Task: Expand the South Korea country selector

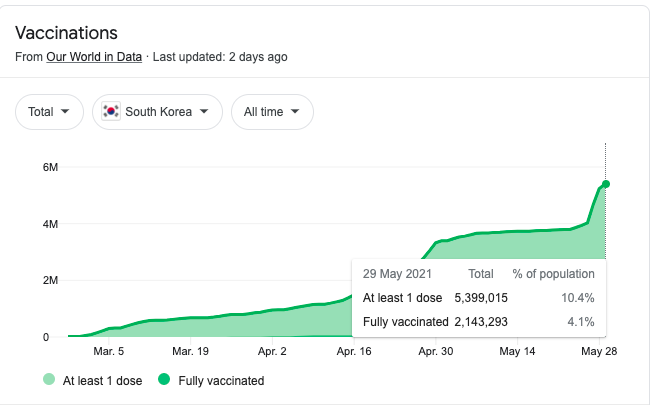Action: [x=157, y=112]
